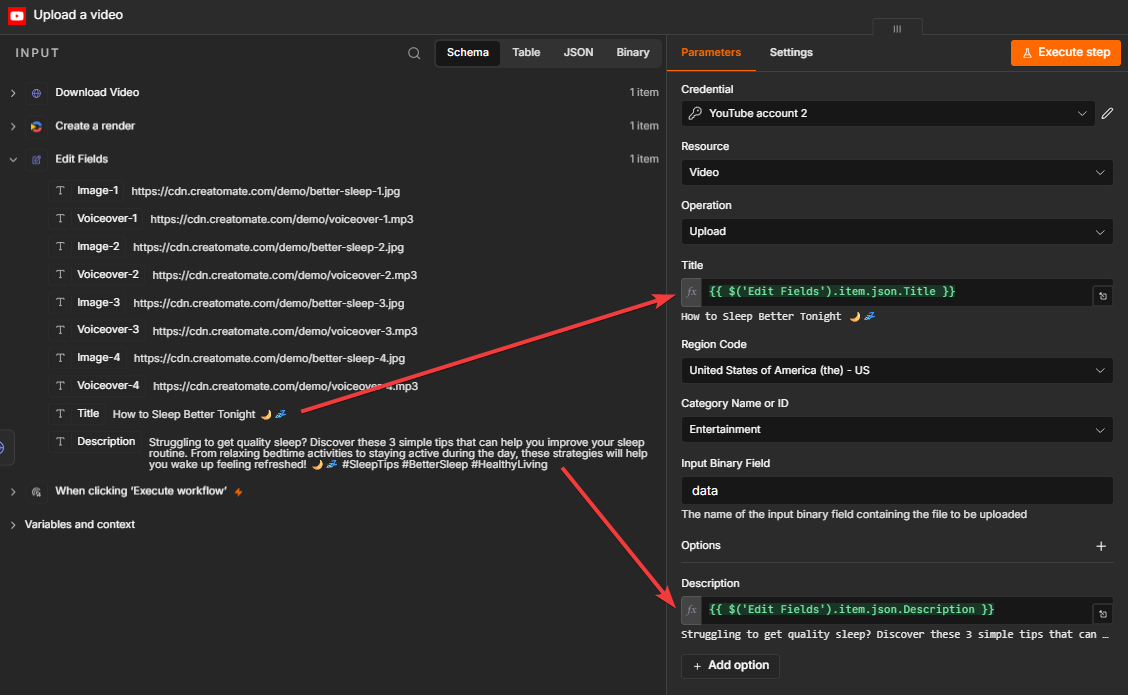Viewport: 1128px width, 695px height.
Task: Click the pencil icon to edit credential
Action: 1107,114
